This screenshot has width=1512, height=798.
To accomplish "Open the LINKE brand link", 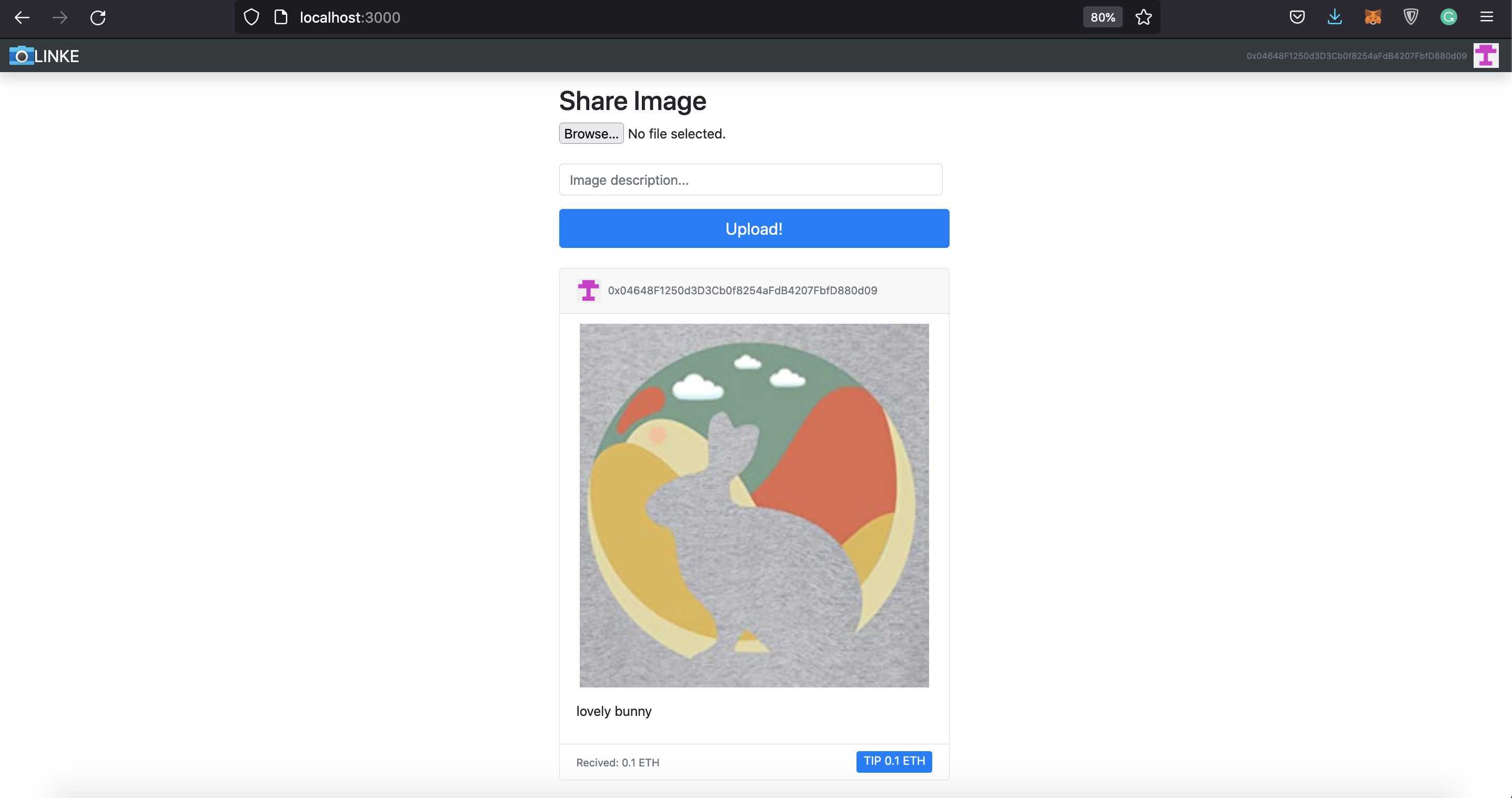I will point(45,56).
